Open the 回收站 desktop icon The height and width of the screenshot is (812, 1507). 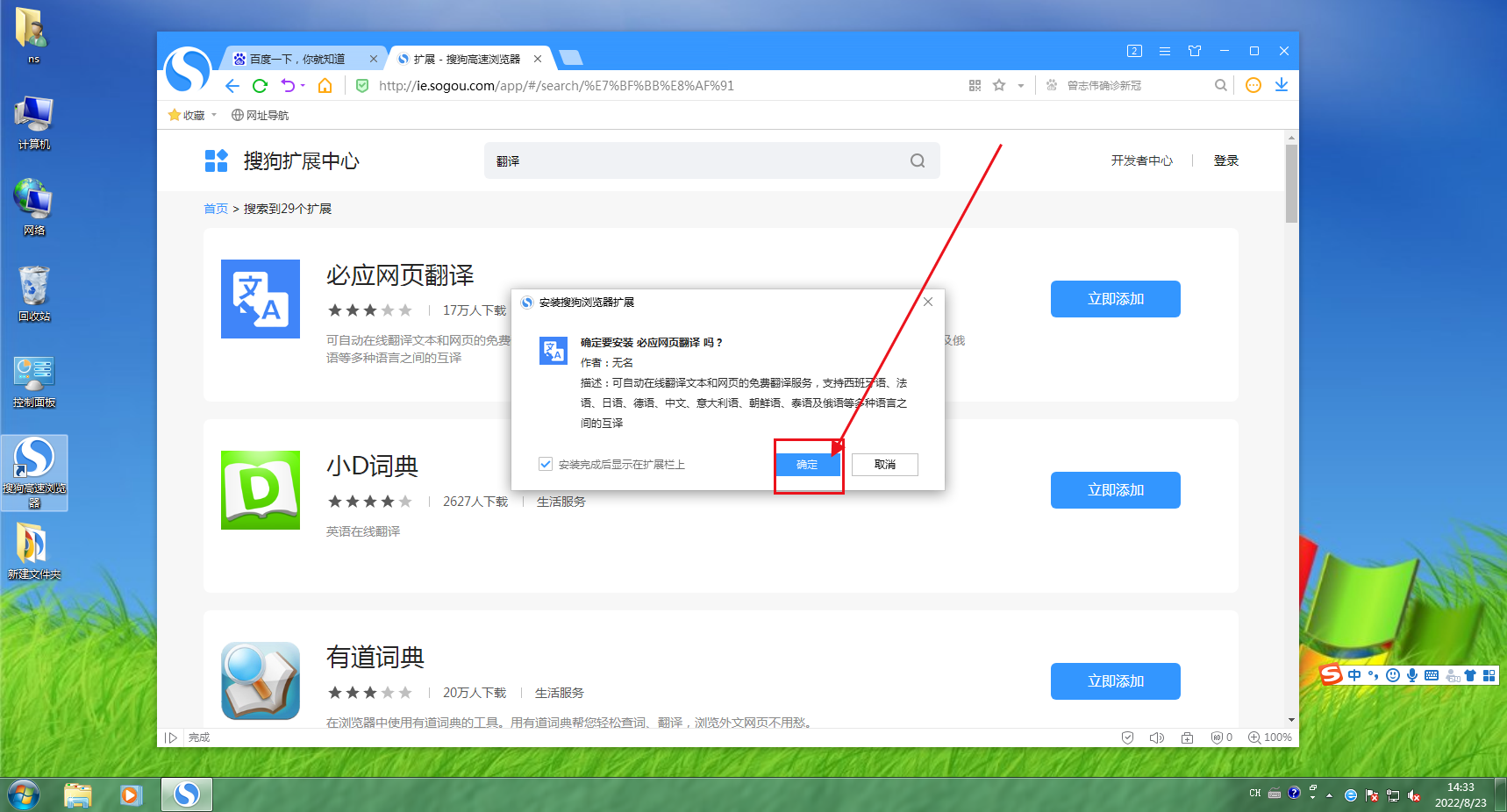tap(34, 295)
